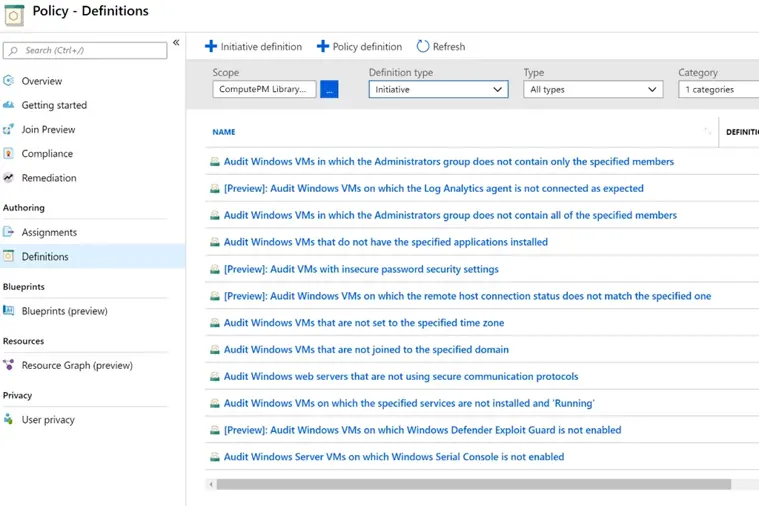Click the icon beside insecure password settings initiative
The height and width of the screenshot is (506, 759).
[x=214, y=269]
